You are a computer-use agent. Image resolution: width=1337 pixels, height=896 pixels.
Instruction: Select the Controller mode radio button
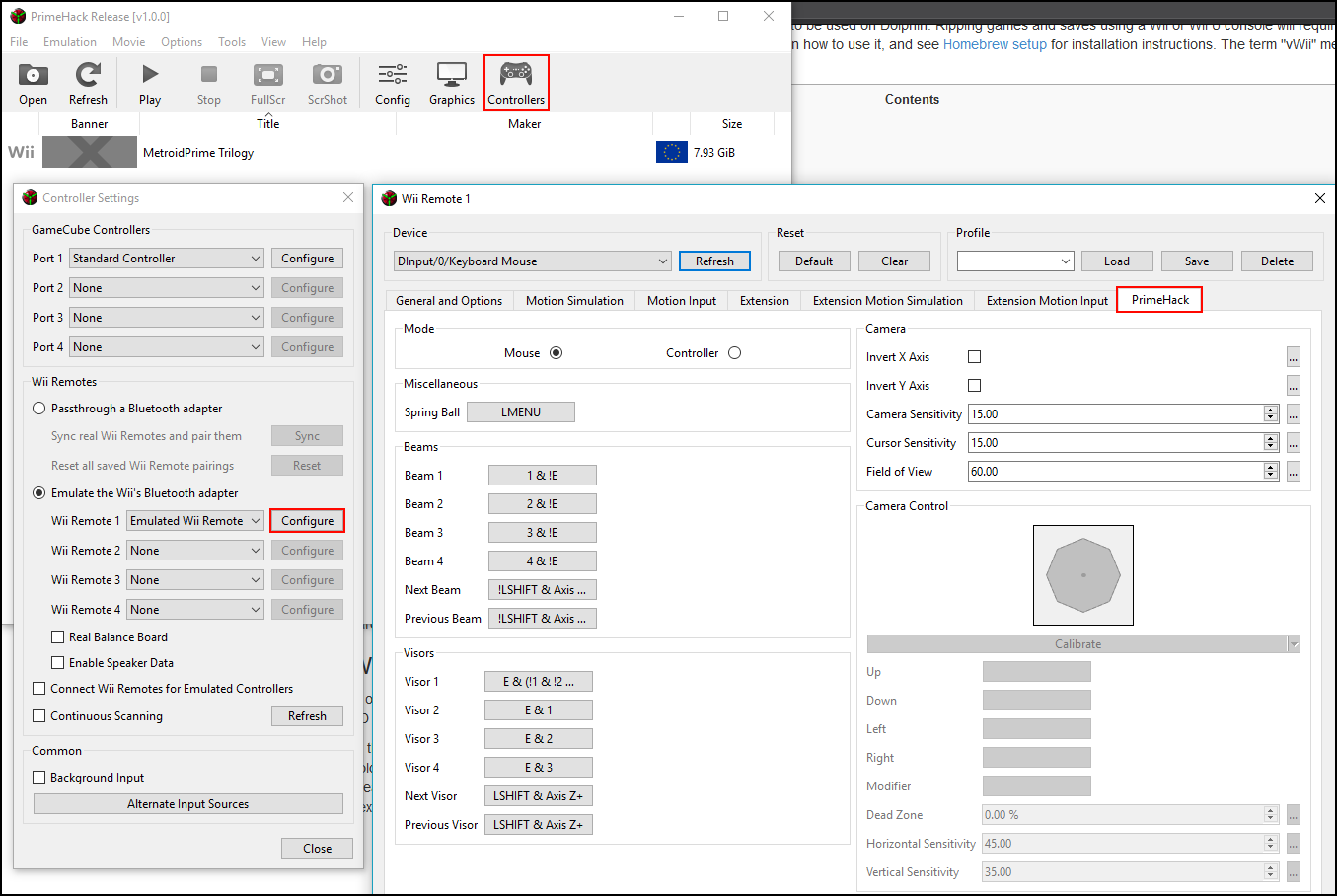tap(734, 353)
